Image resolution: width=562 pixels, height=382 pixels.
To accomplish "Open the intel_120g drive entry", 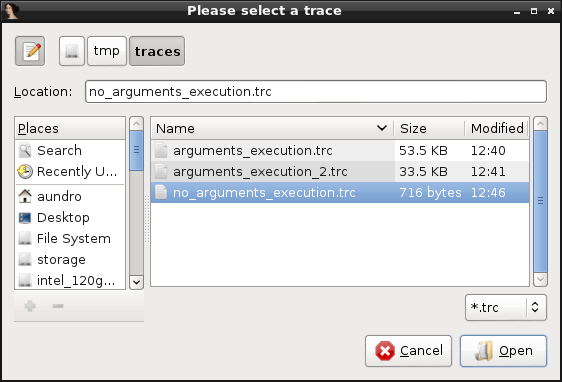I will click(70, 280).
